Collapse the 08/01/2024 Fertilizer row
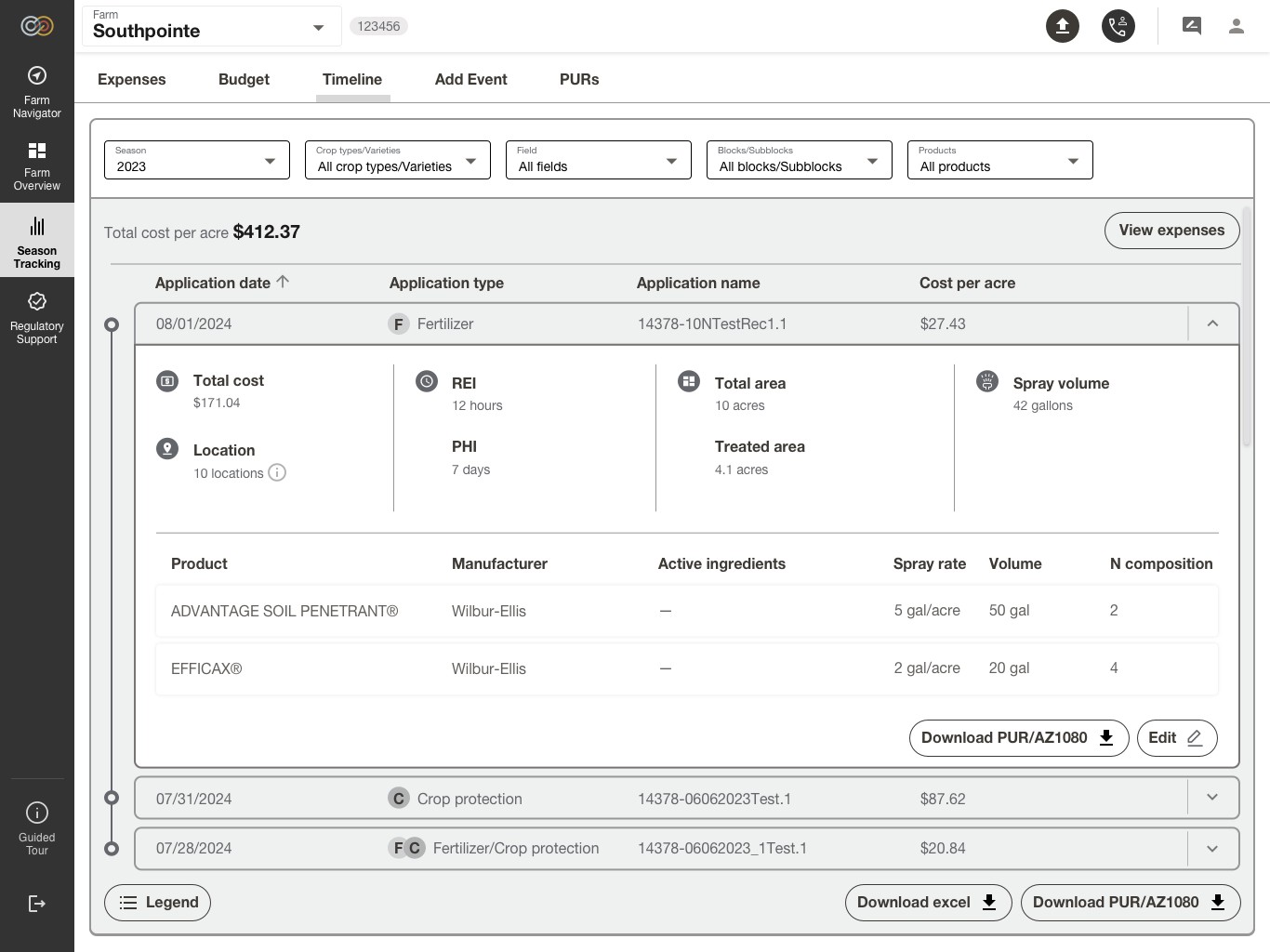This screenshot has height=952, width=1270. pos(1212,324)
